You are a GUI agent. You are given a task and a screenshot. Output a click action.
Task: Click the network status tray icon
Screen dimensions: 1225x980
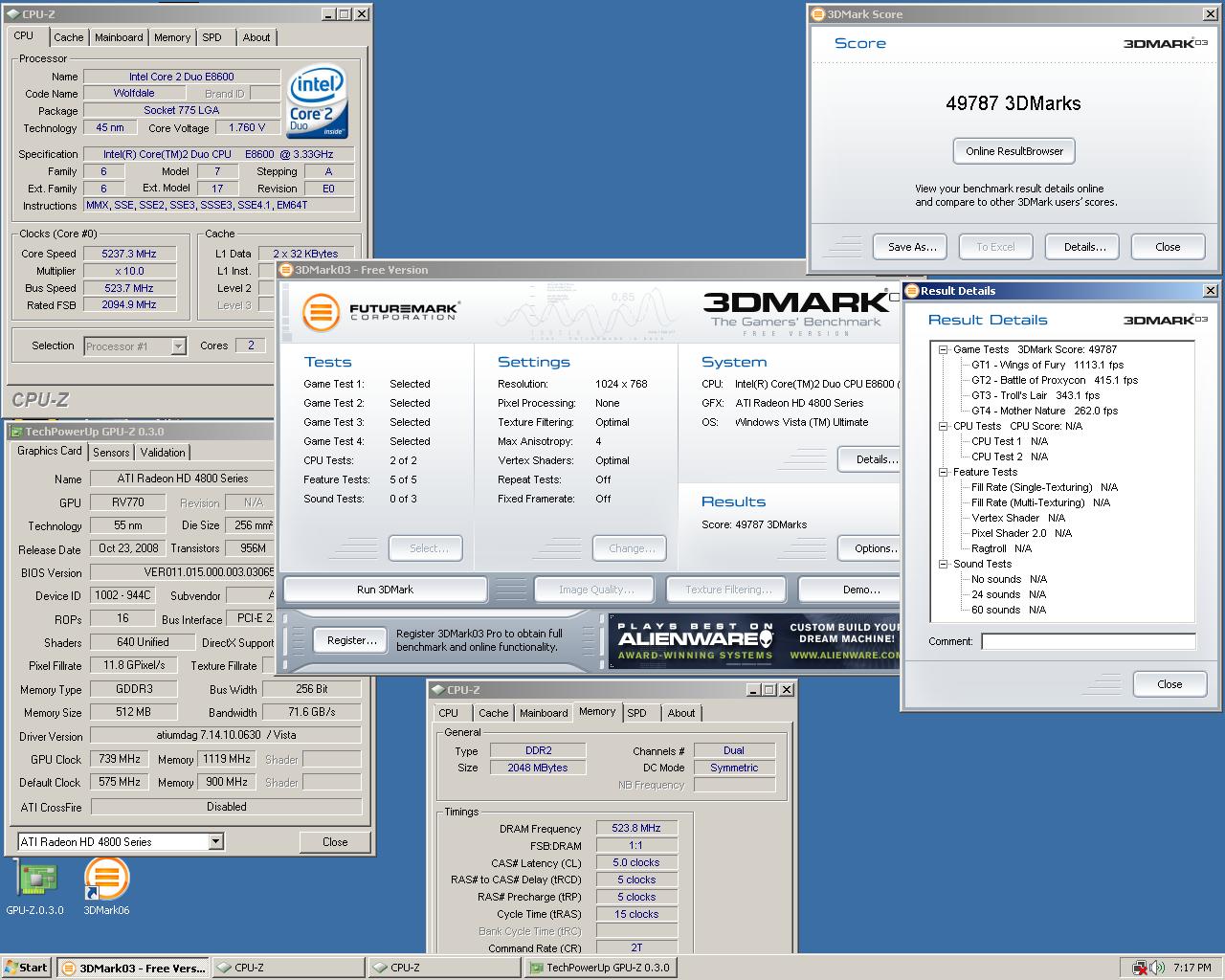(x=1139, y=968)
